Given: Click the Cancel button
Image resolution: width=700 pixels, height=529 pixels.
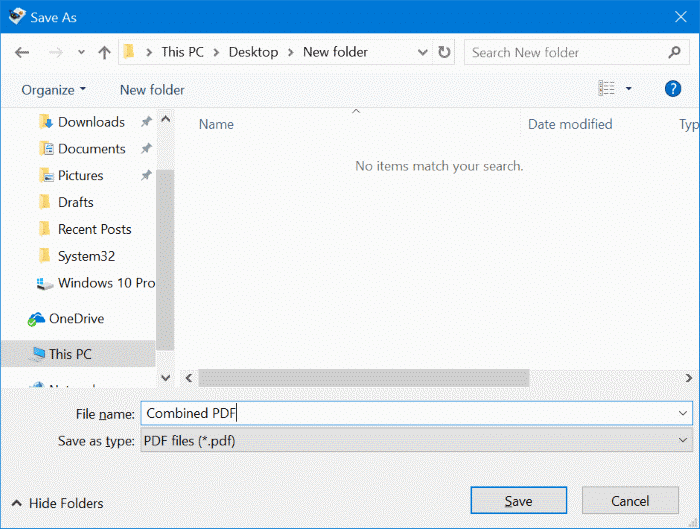Looking at the screenshot, I should 630,500.
